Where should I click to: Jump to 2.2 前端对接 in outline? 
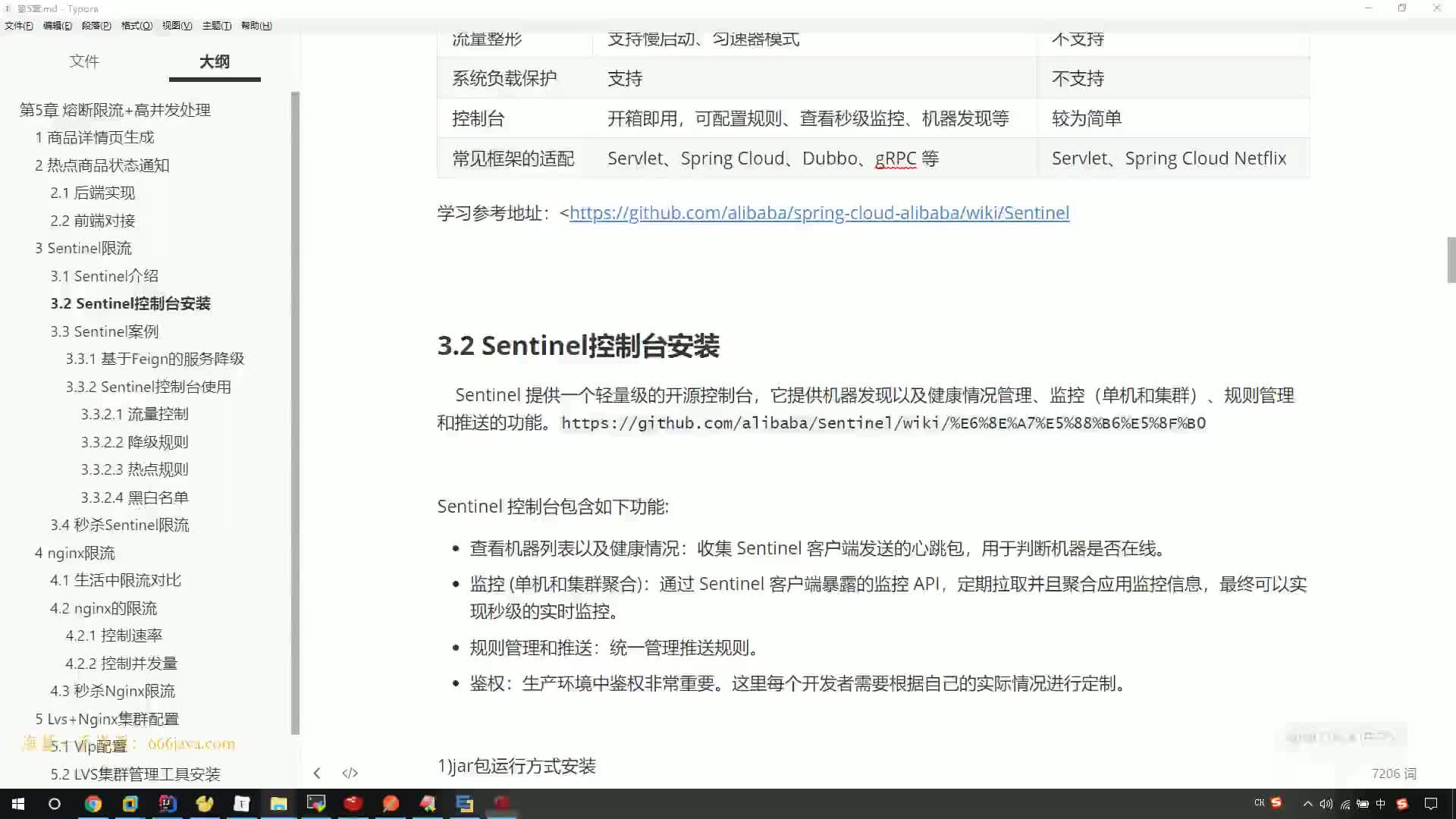tap(93, 221)
